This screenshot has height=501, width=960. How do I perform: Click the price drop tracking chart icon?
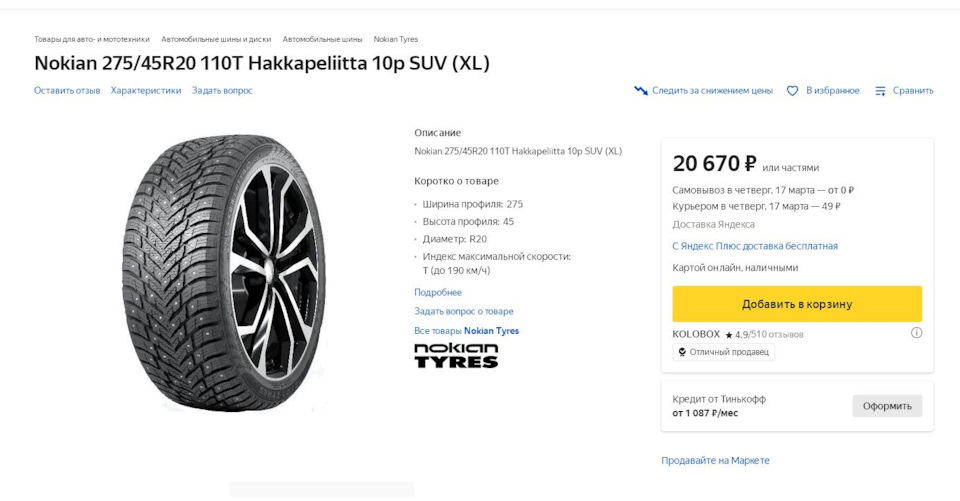pyautogui.click(x=641, y=91)
